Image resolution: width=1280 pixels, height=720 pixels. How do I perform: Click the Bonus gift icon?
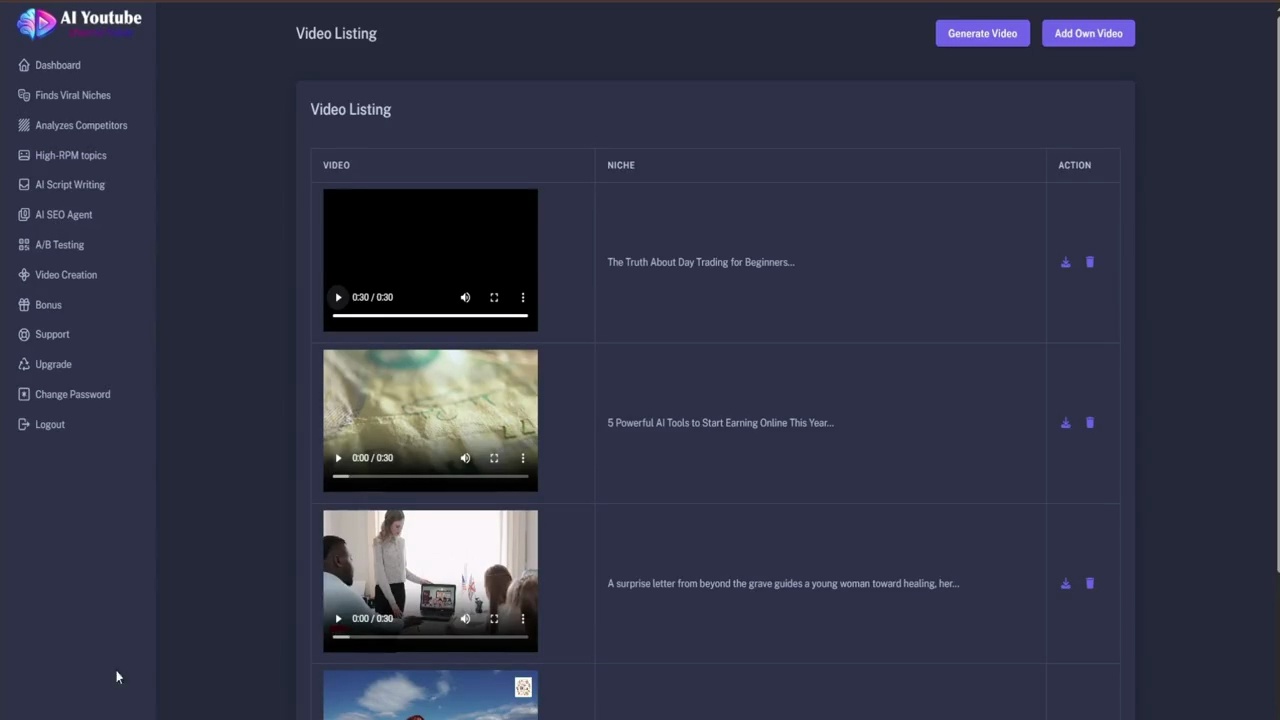(x=24, y=305)
